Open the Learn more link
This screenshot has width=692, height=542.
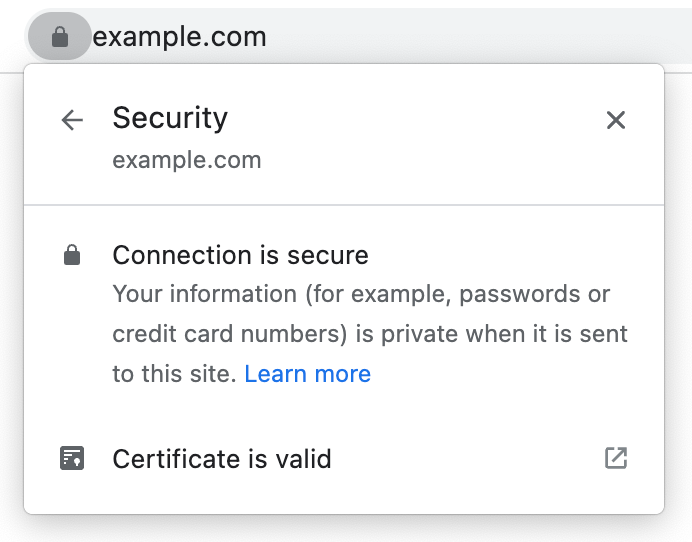[x=307, y=374]
